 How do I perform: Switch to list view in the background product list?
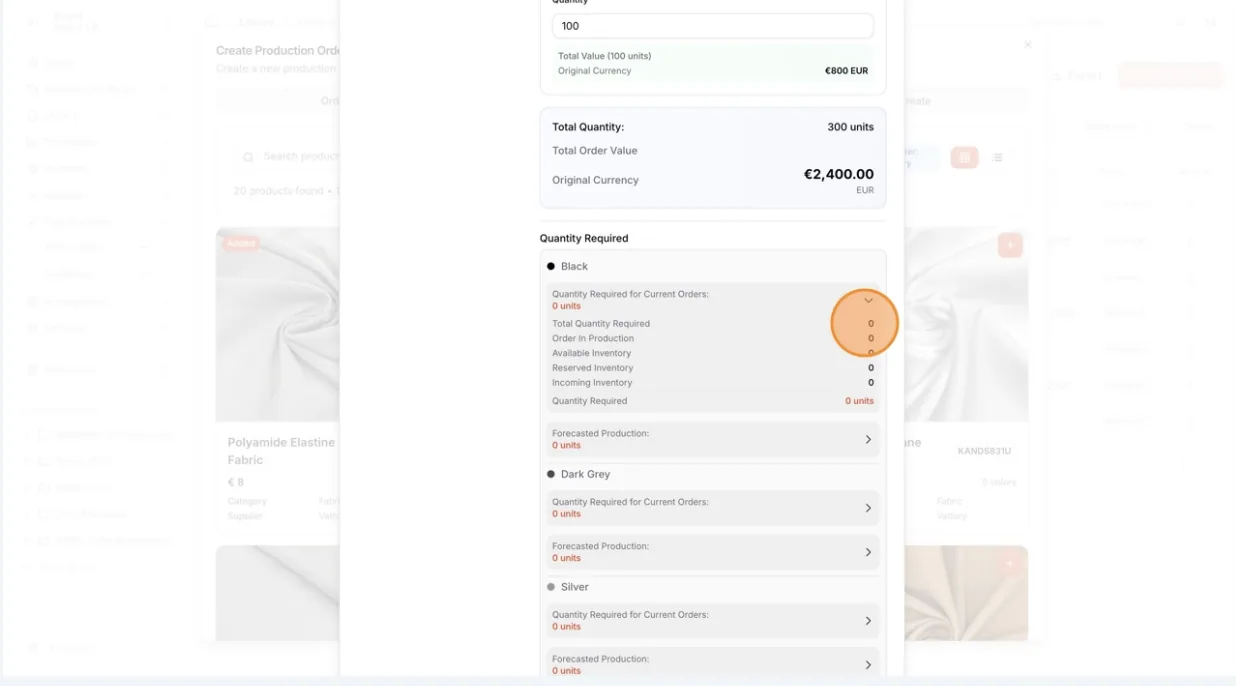pos(997,157)
